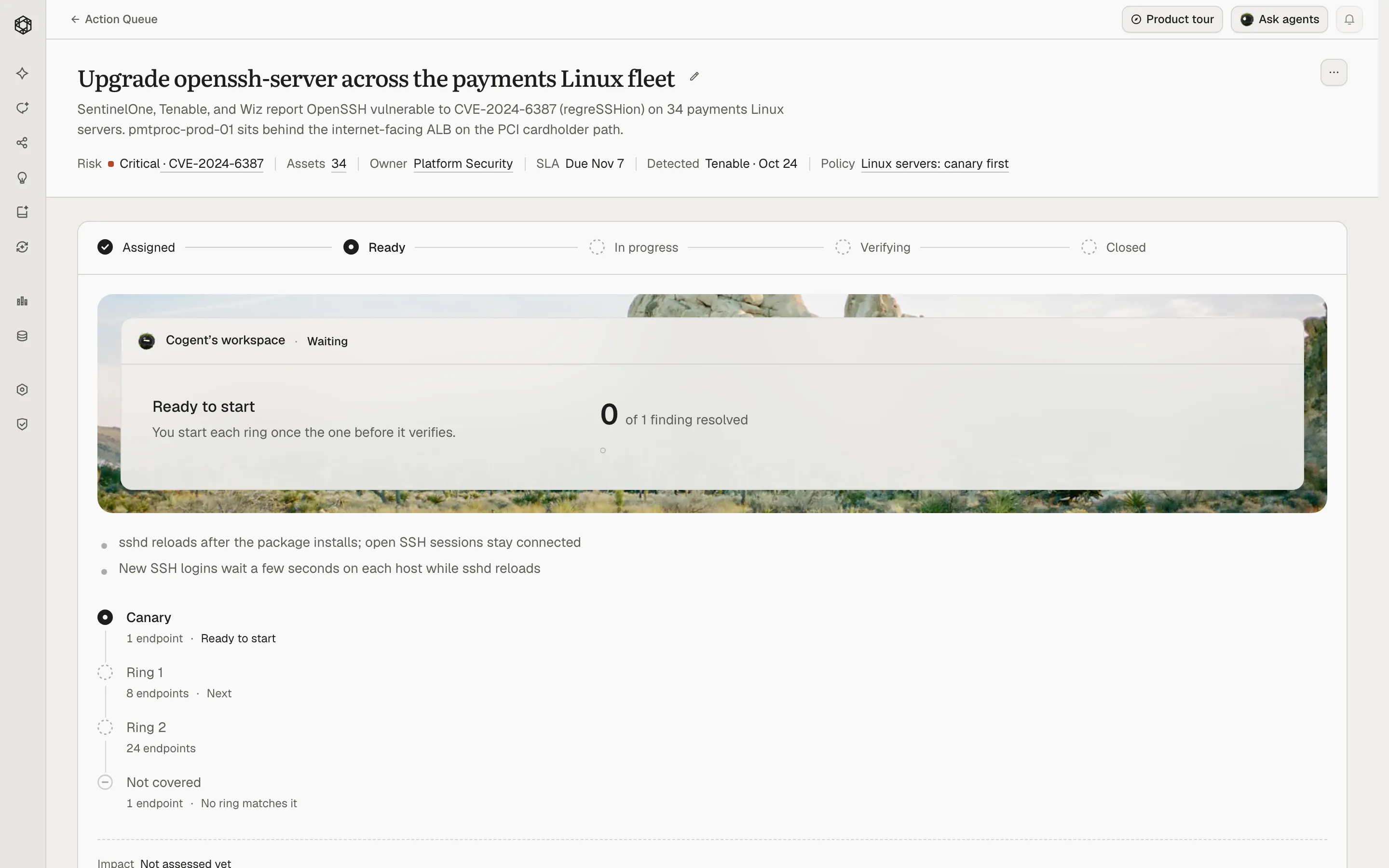Image resolution: width=1389 pixels, height=868 pixels.
Task: Open the shield checkmark icon in the sidebar
Action: [22, 424]
